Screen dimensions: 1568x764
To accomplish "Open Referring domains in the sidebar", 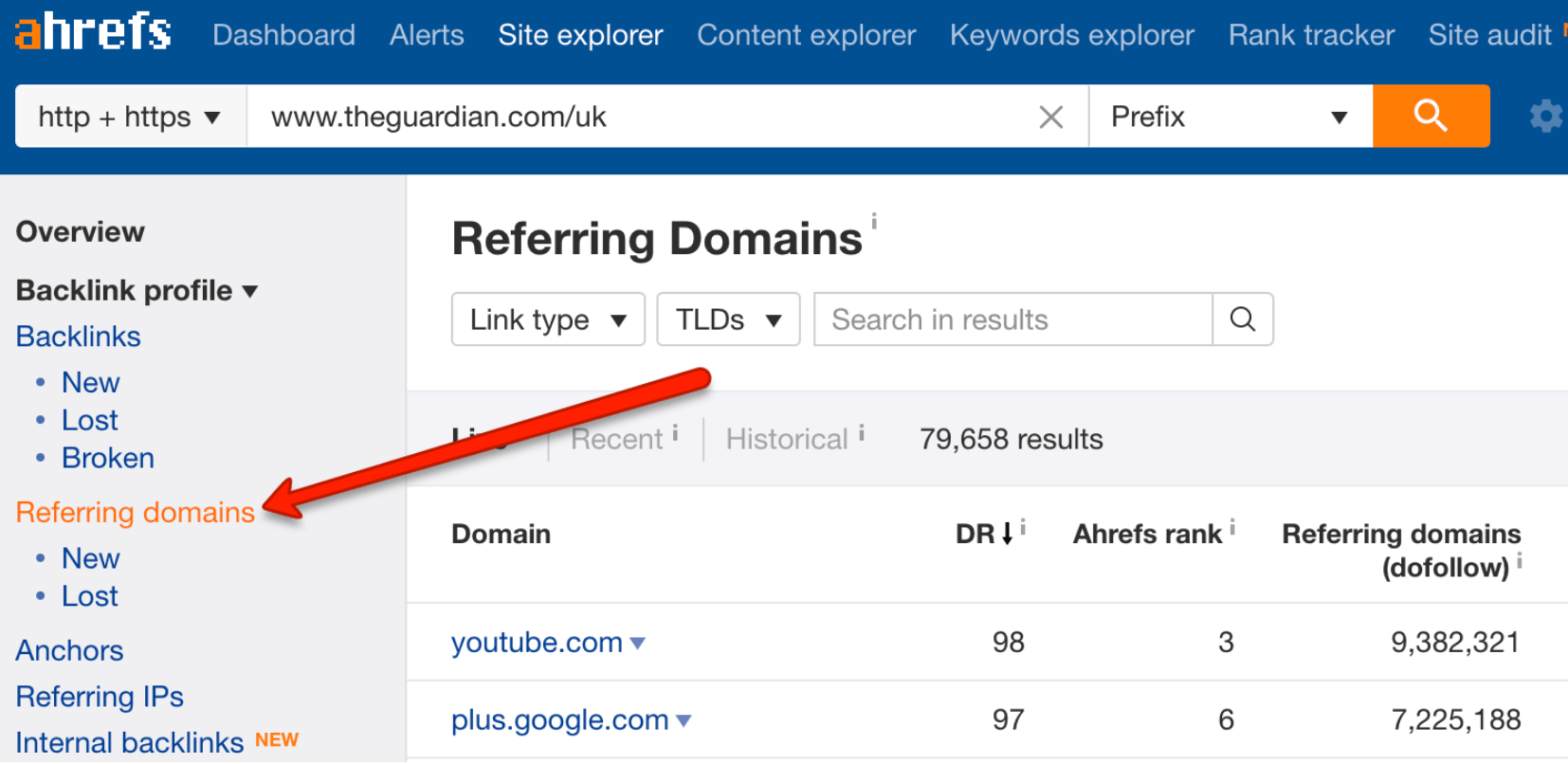I will 135,512.
